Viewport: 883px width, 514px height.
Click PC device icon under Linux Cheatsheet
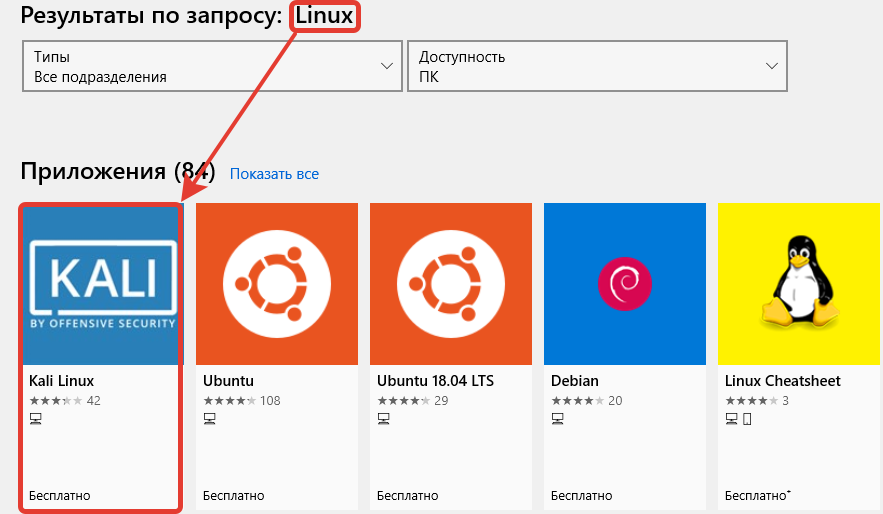[732, 419]
